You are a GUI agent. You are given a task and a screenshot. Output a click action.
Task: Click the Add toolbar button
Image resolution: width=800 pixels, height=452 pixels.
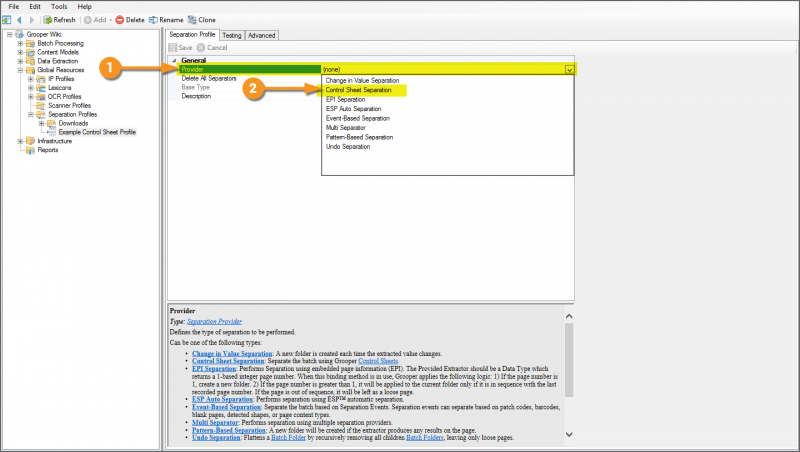pos(95,20)
